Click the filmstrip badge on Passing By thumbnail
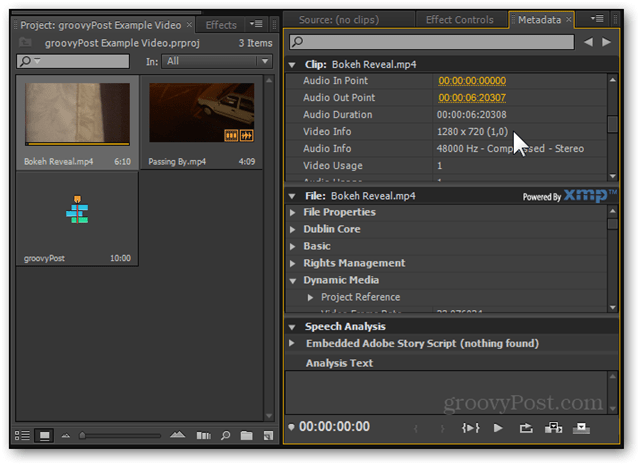 [x=231, y=135]
